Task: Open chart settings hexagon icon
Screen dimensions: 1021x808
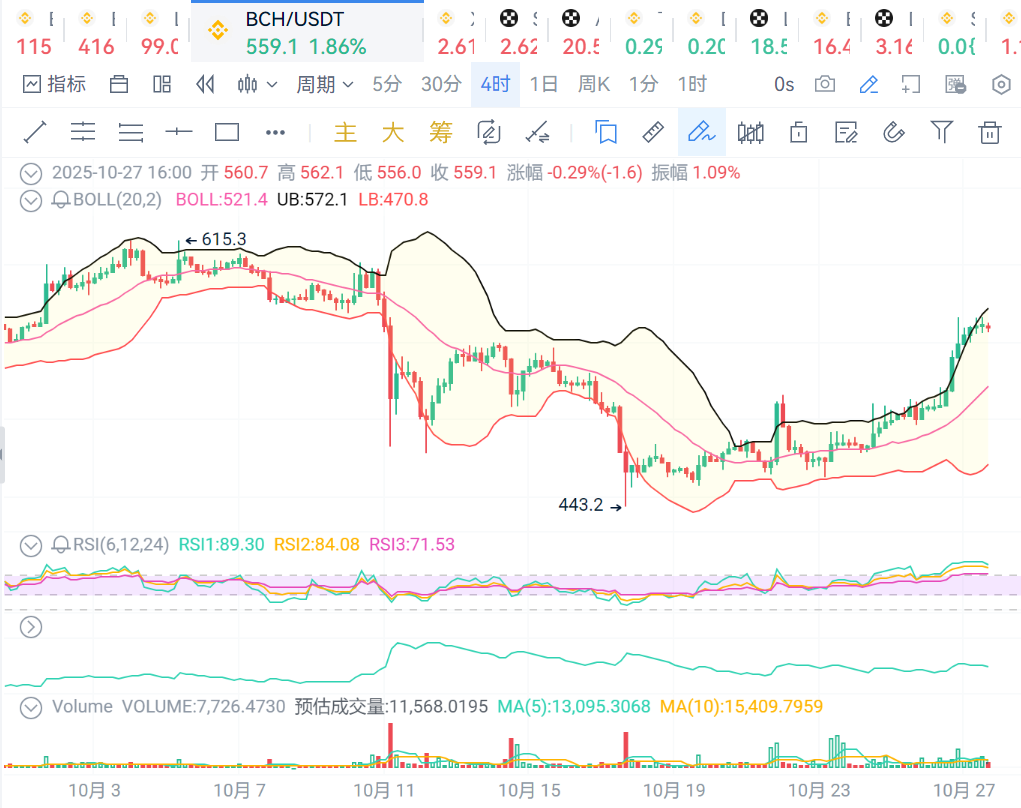Action: click(x=1000, y=84)
